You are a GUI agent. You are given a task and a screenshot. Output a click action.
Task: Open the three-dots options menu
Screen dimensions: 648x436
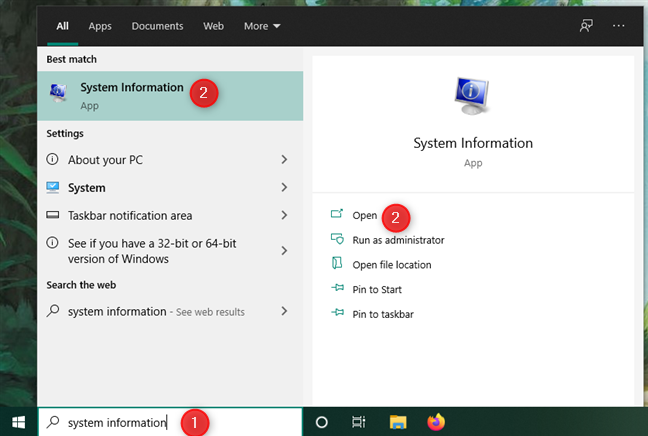[619, 26]
